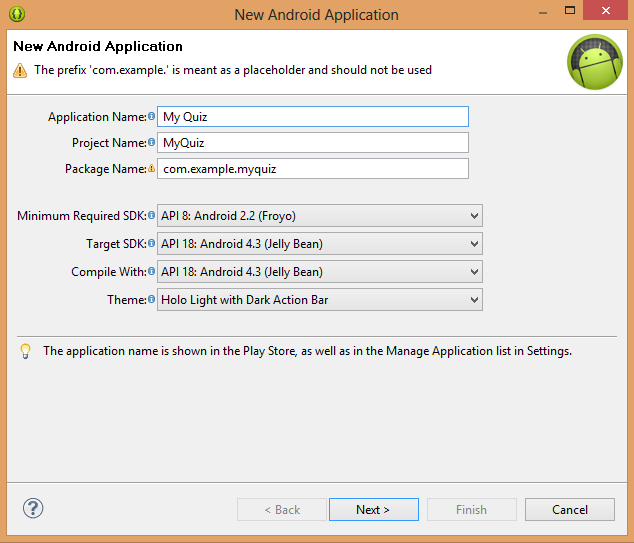Image resolution: width=634 pixels, height=543 pixels.
Task: Click info icon next to Project Name
Action: [x=151, y=142]
